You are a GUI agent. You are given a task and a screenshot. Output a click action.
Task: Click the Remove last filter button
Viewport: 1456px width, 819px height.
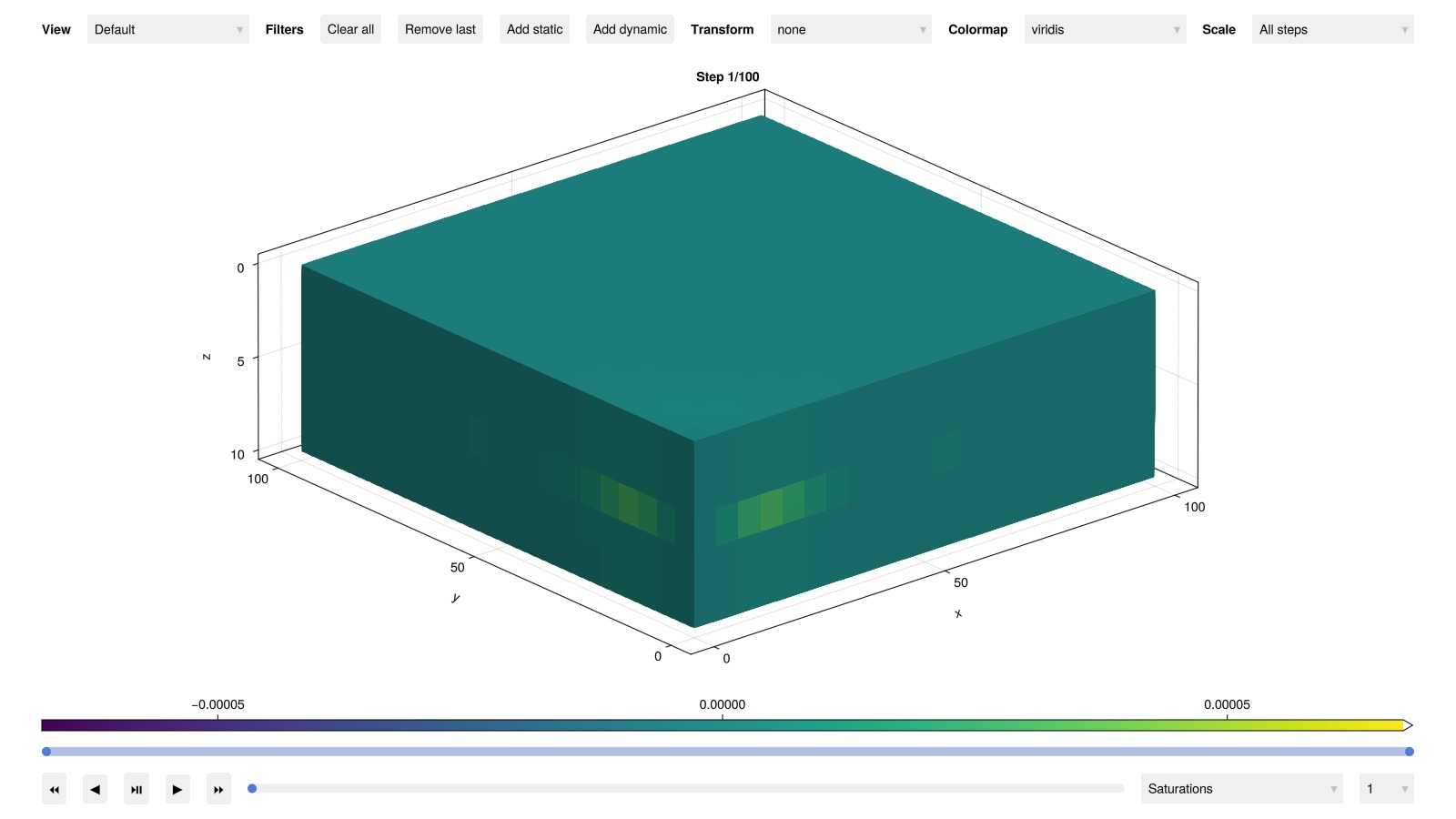tap(440, 29)
